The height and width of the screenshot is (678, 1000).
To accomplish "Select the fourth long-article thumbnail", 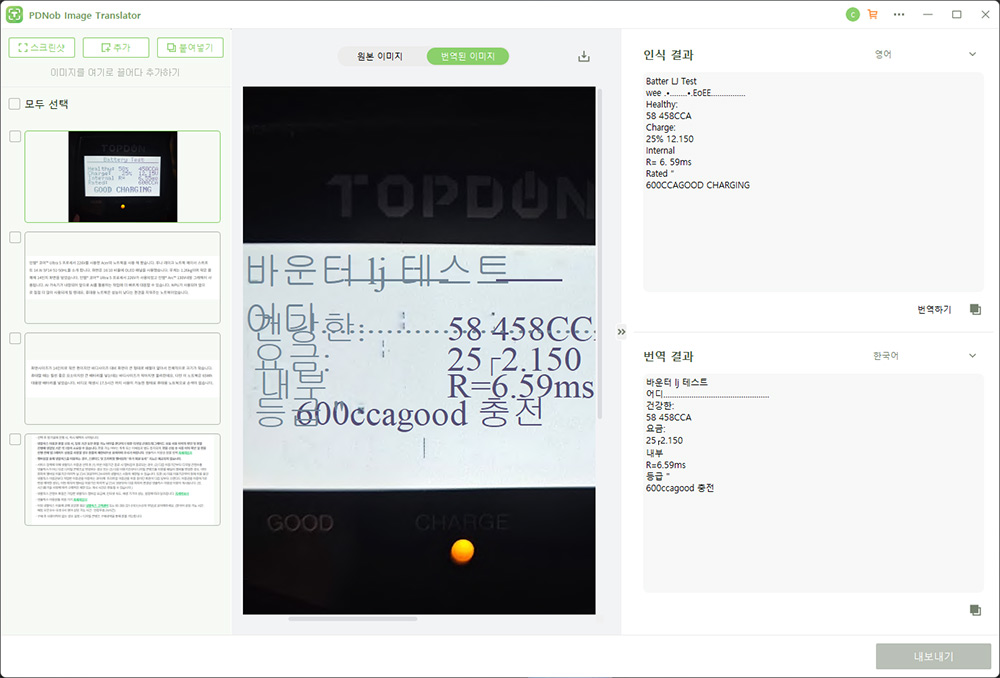I will [122, 480].
